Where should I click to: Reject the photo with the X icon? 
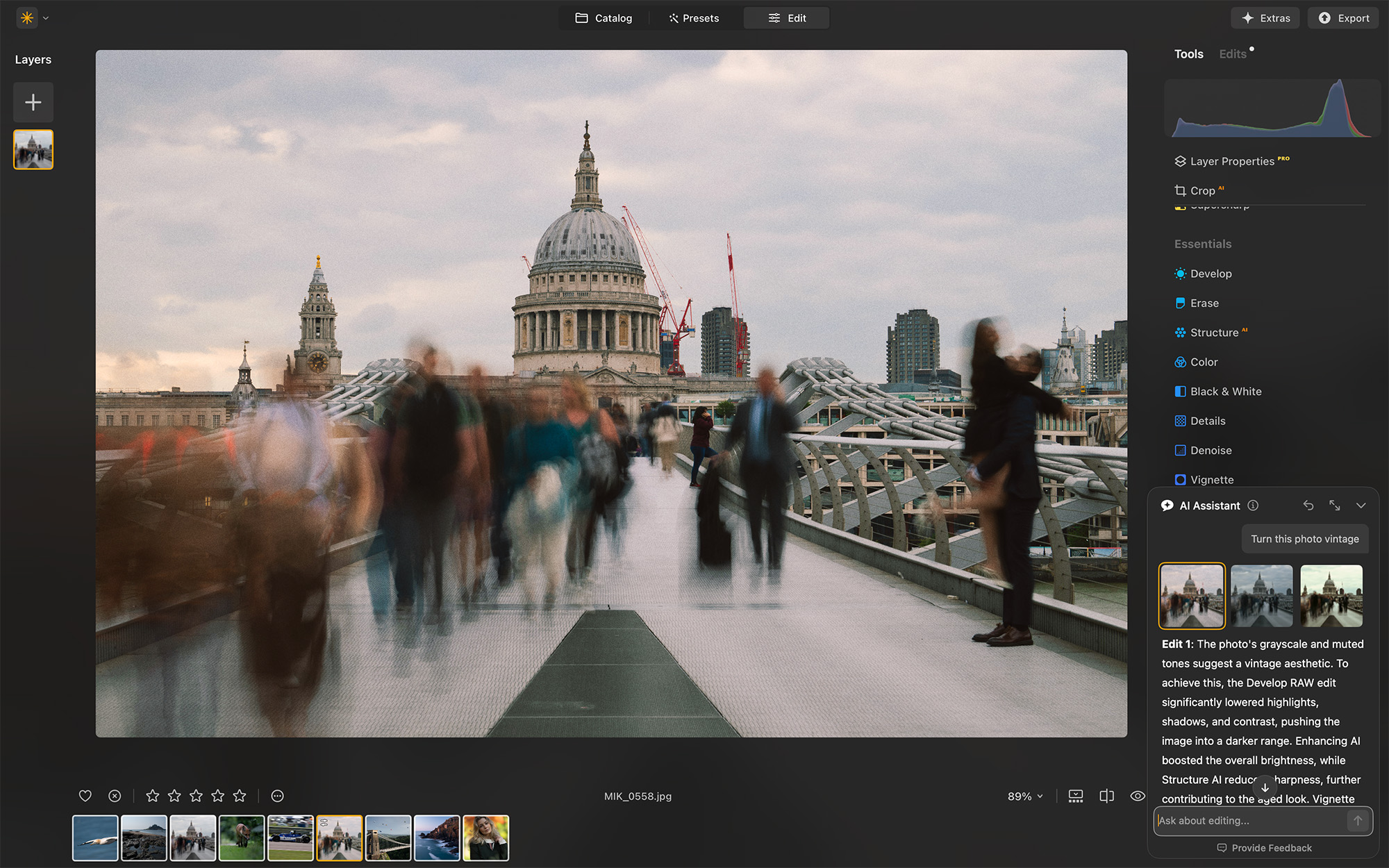click(115, 796)
